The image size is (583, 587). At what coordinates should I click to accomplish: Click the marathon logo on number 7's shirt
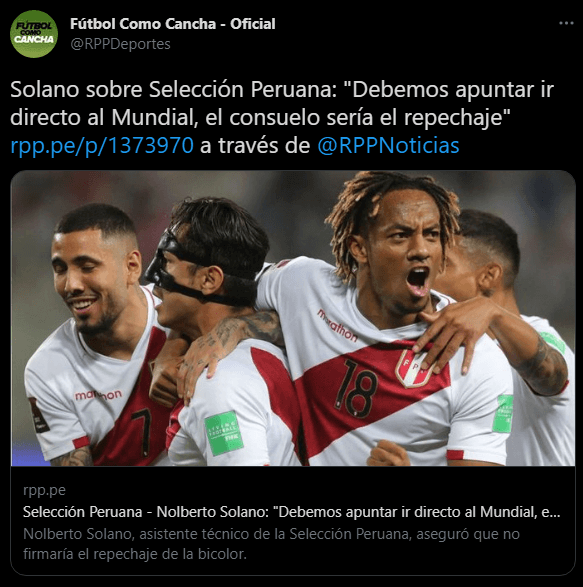[98, 395]
